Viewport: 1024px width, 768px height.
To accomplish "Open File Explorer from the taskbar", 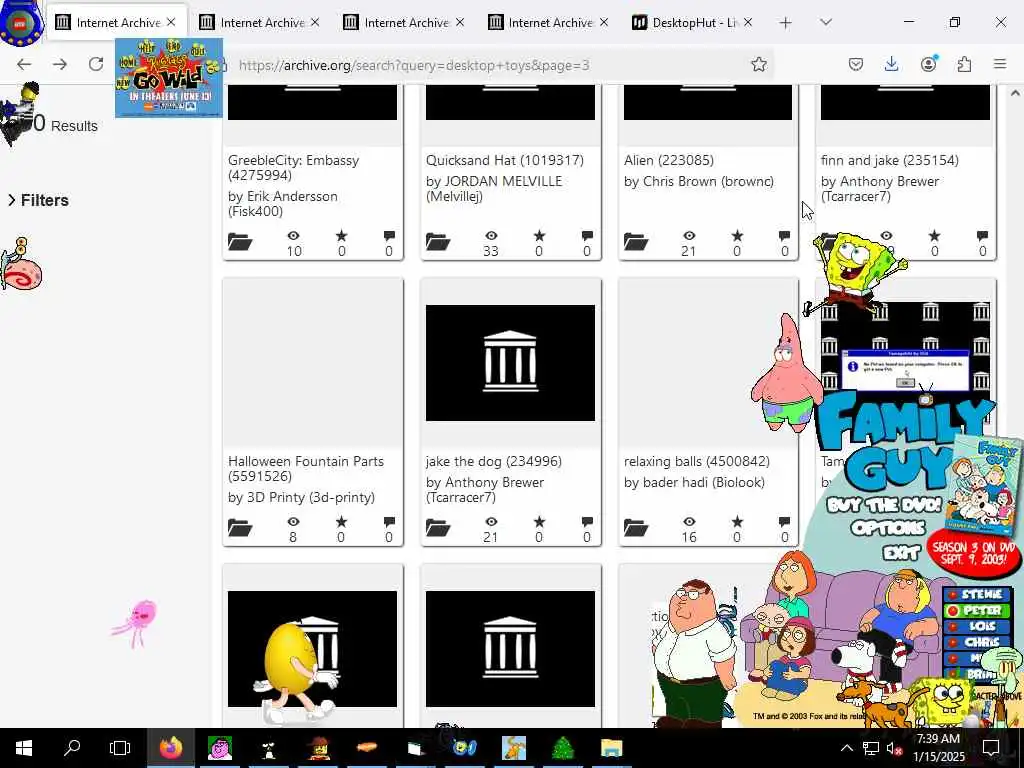I will (612, 748).
